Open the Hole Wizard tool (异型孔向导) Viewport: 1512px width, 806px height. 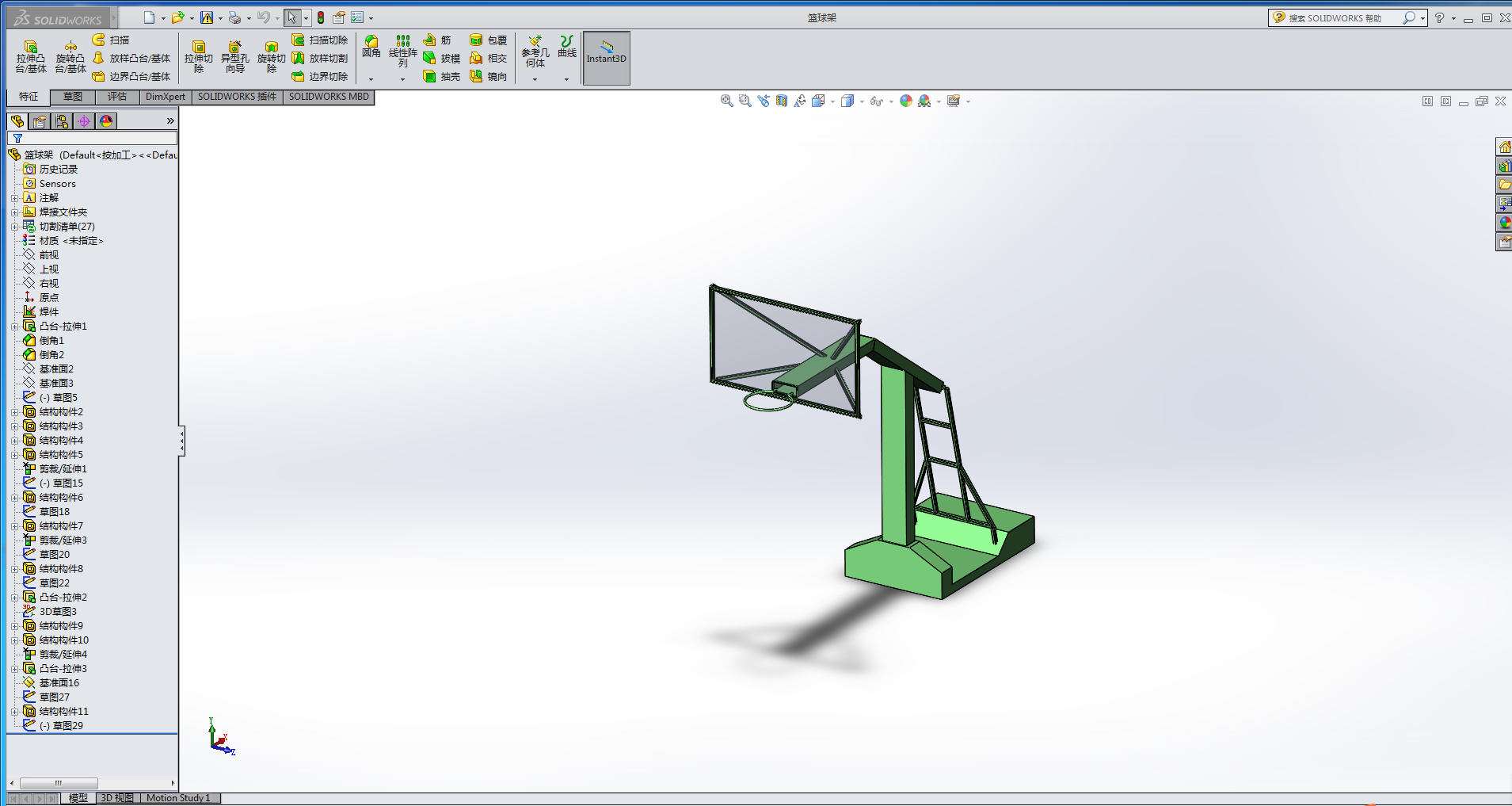(x=235, y=57)
